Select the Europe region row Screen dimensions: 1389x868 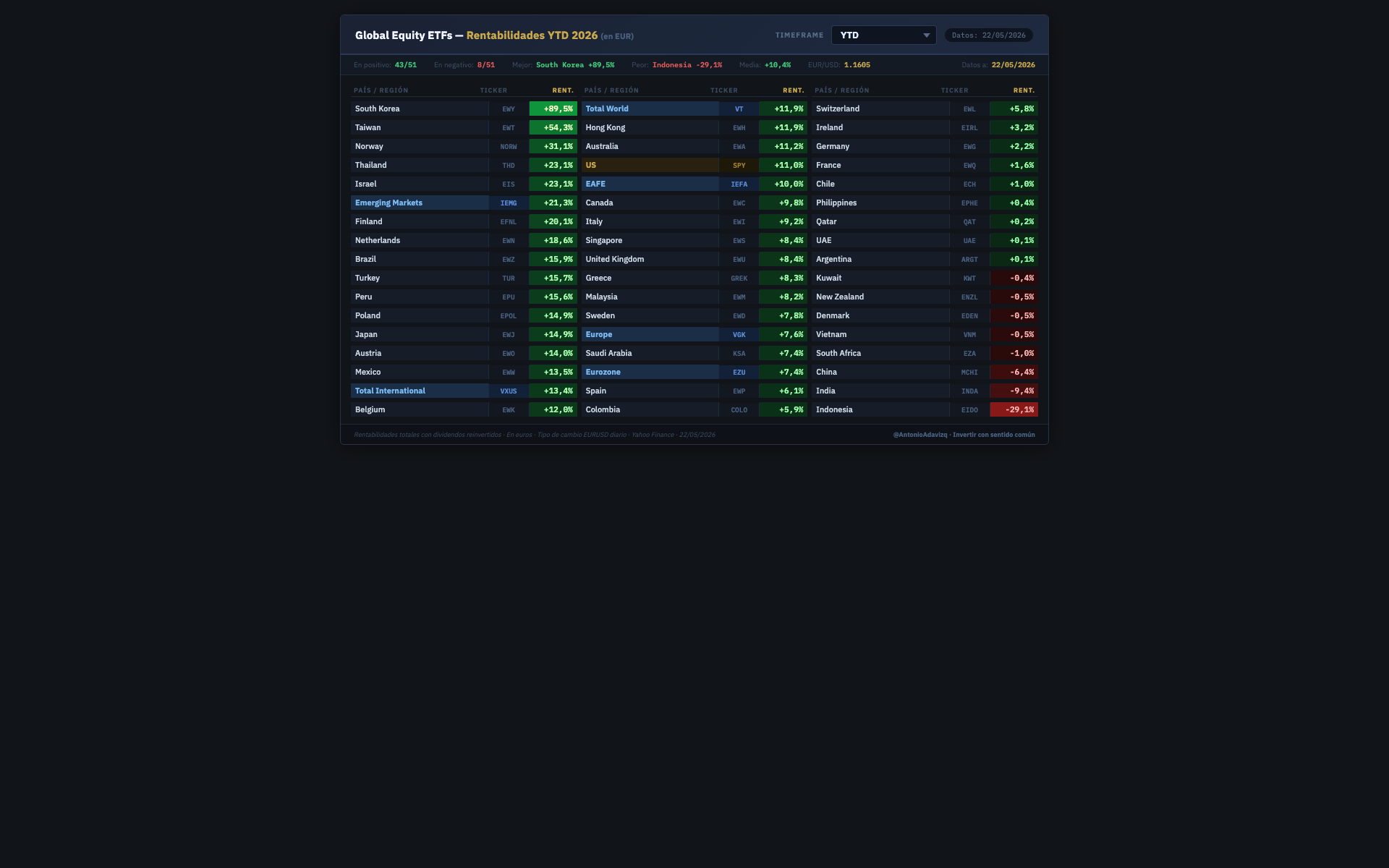coord(650,334)
